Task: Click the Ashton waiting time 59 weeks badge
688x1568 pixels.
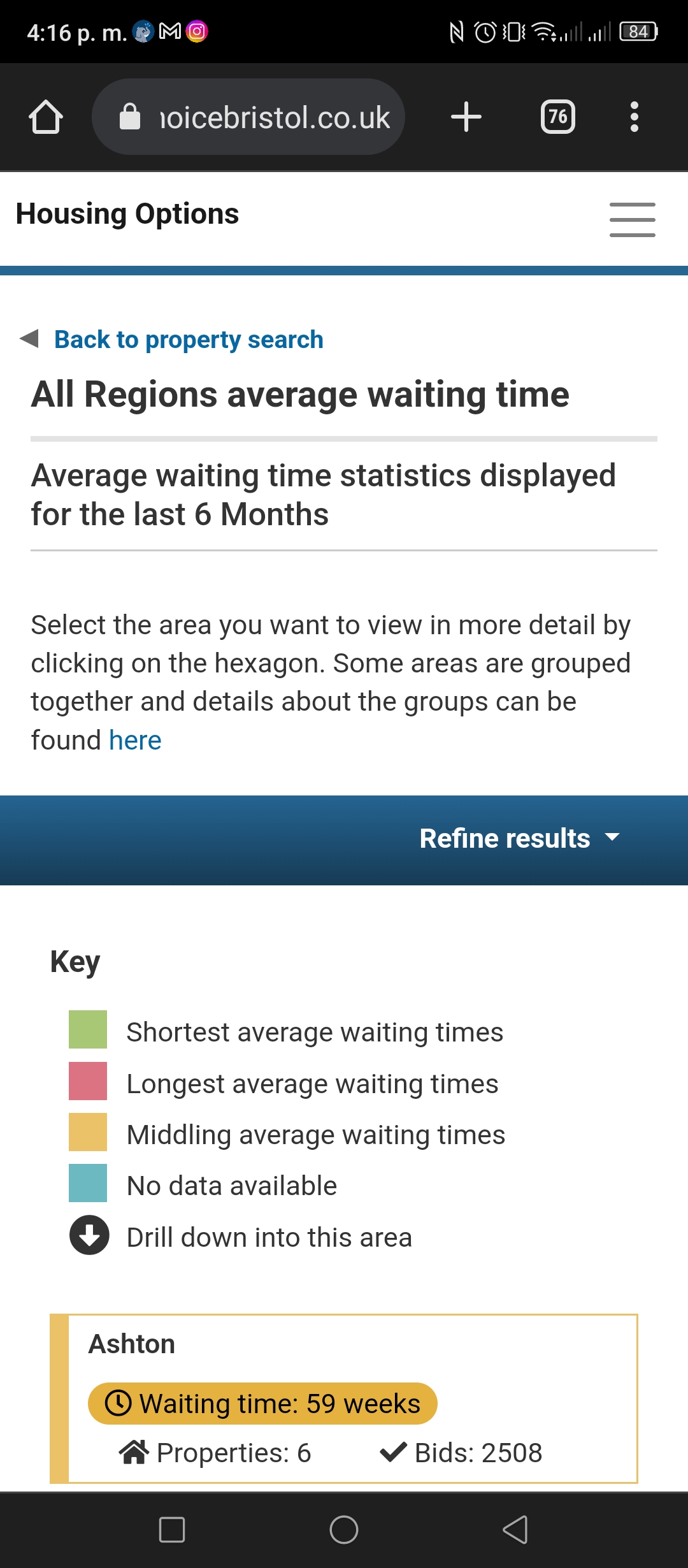Action: [x=262, y=1404]
